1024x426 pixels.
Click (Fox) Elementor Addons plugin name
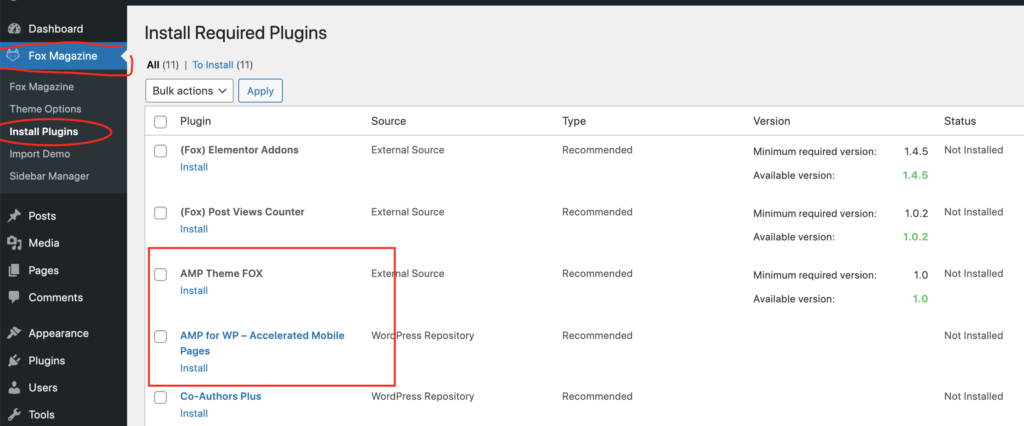click(x=239, y=150)
